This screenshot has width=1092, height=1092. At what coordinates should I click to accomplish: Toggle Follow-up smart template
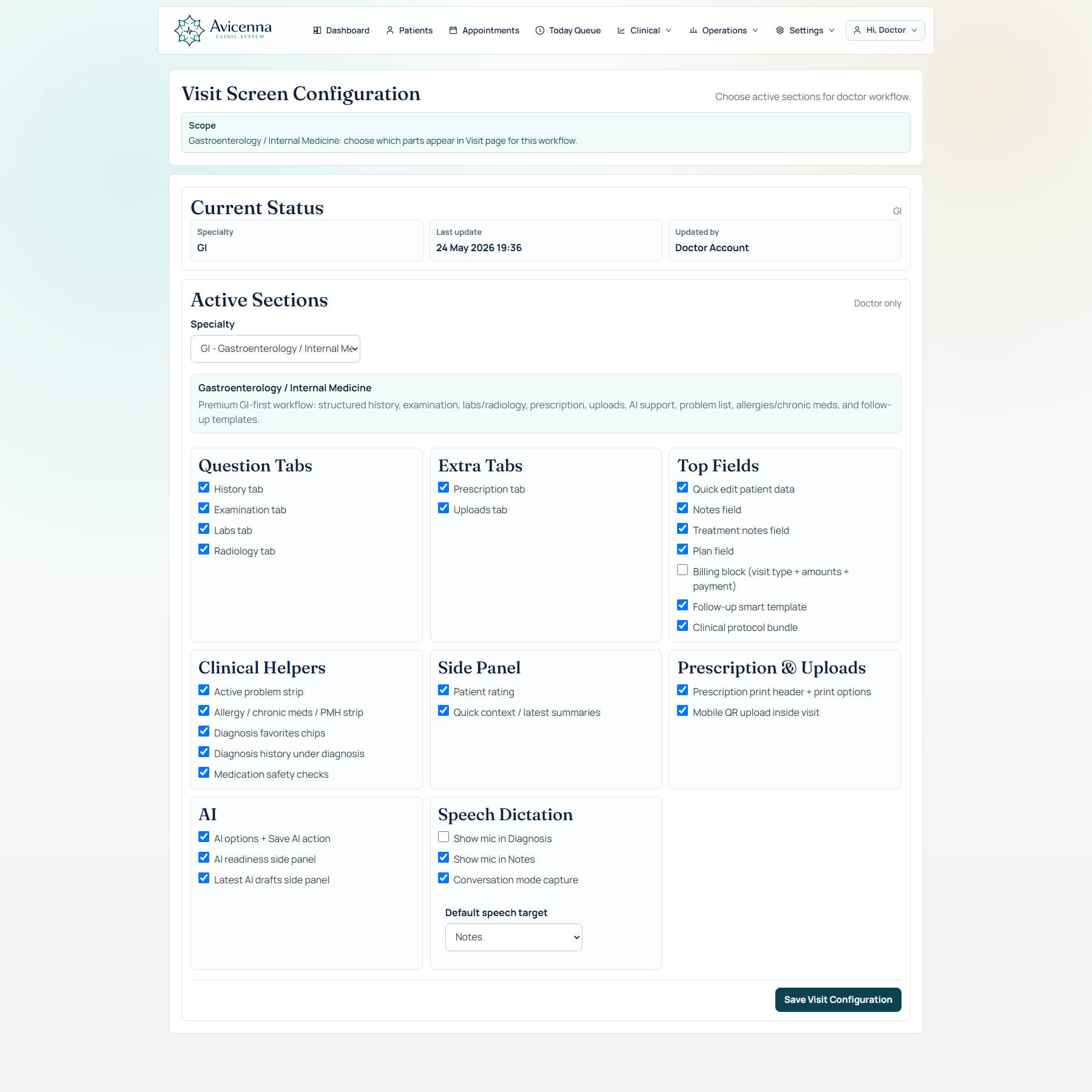click(x=682, y=605)
